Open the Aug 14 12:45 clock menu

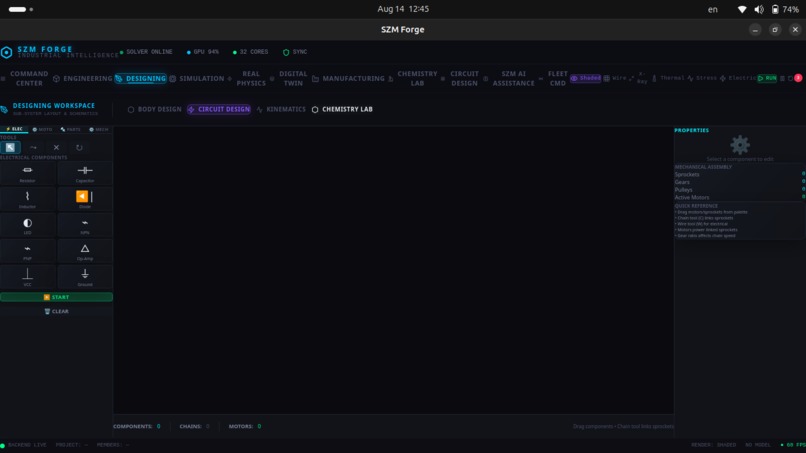click(x=403, y=9)
